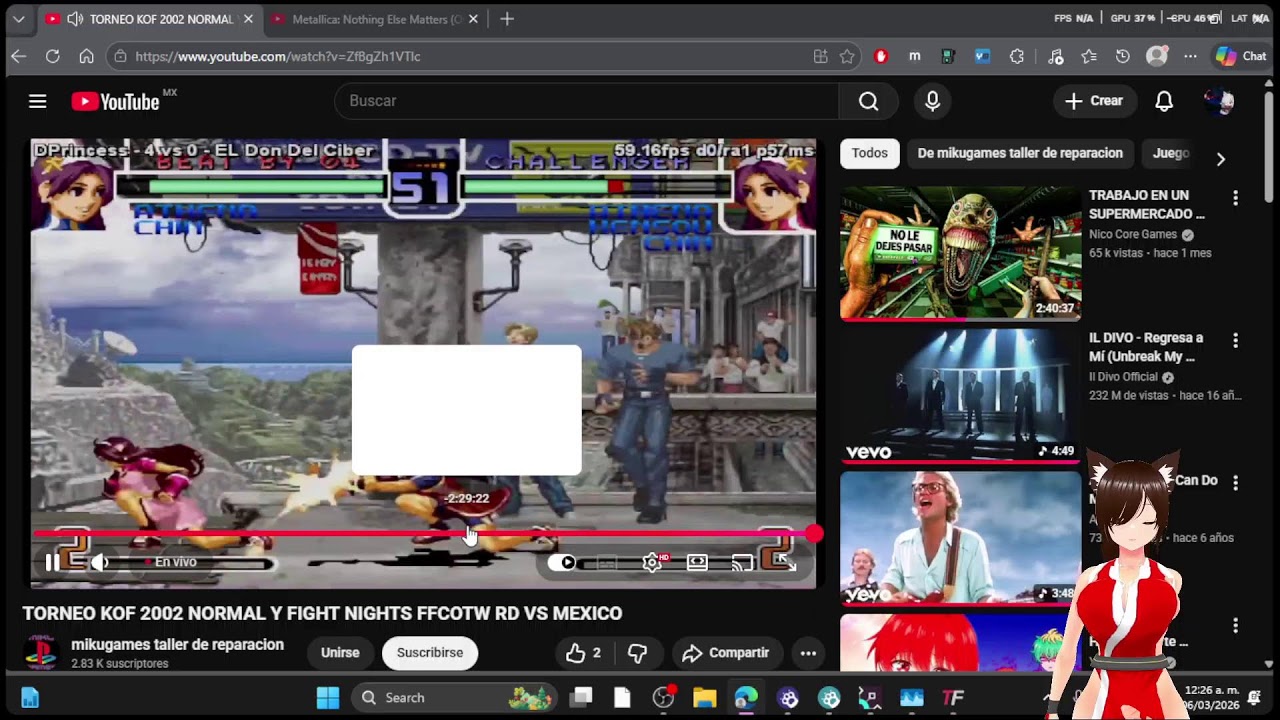1280x720 pixels.
Task: Open 'TRABAJO EN UN SUPERMERCADO' video thumbnail
Action: [x=960, y=253]
